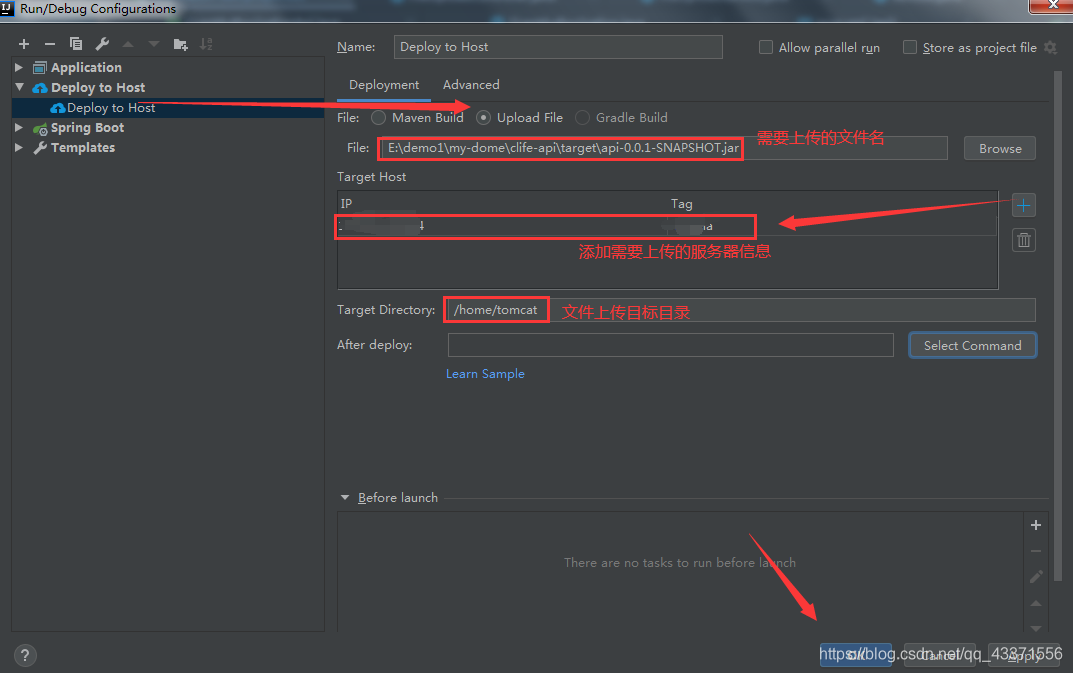Select the Upload File radio option
This screenshot has height=673, width=1073.
coord(484,118)
